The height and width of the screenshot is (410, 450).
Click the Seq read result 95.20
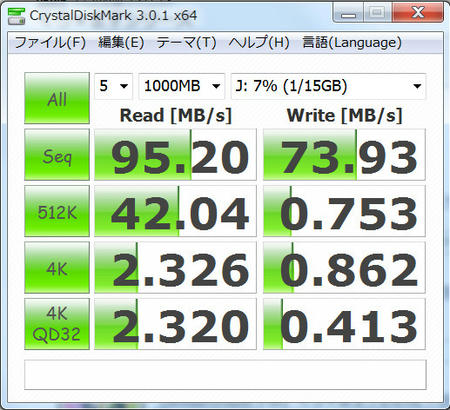click(x=175, y=155)
